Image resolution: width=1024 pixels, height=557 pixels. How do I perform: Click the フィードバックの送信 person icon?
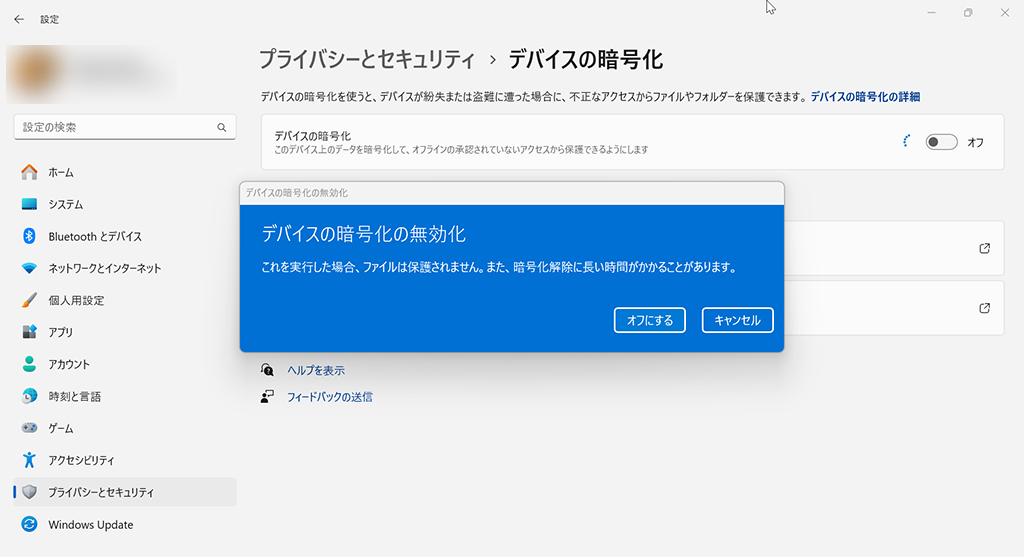(x=267, y=396)
